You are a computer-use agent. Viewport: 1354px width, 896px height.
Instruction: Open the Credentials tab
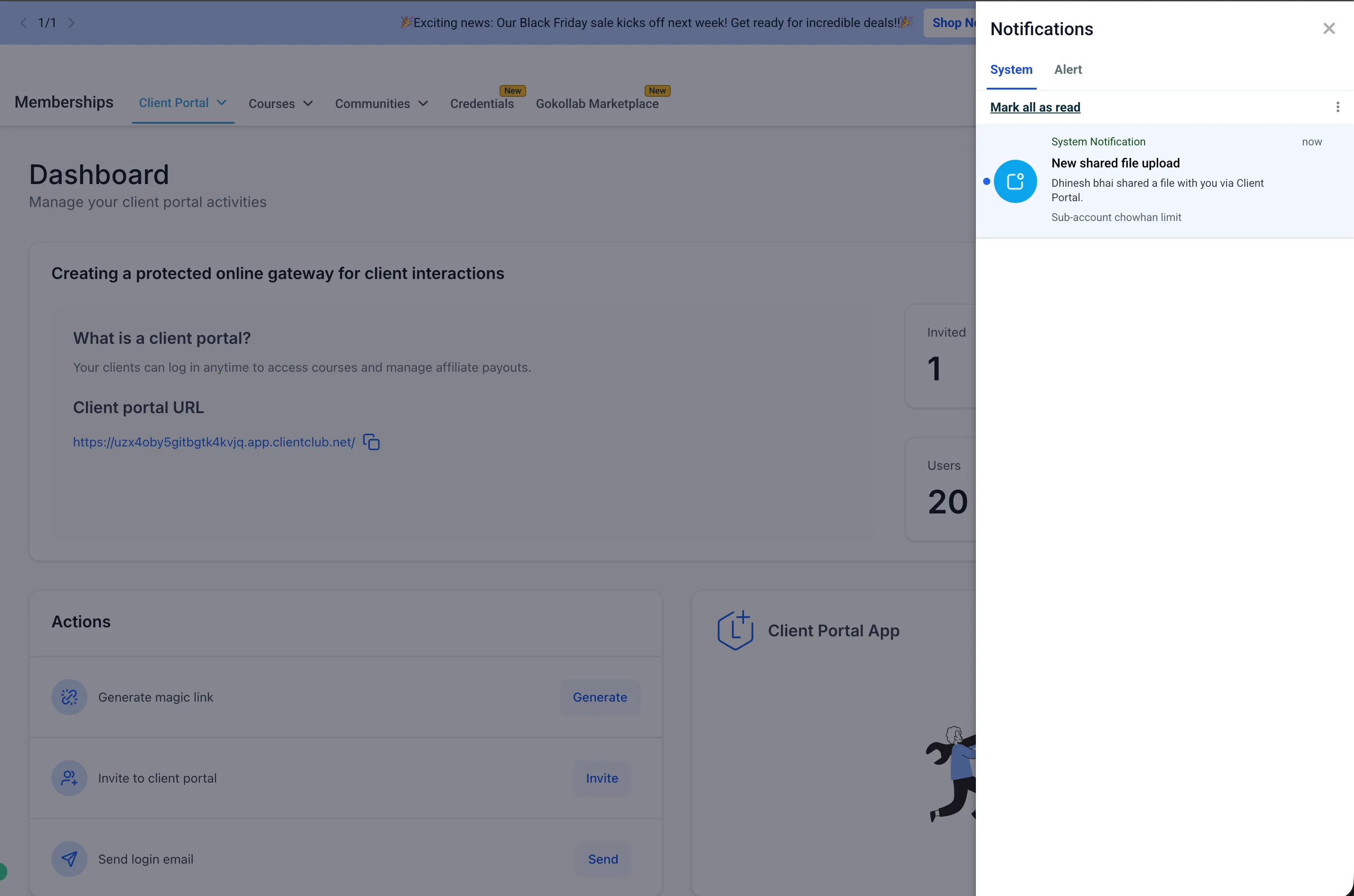pos(482,104)
